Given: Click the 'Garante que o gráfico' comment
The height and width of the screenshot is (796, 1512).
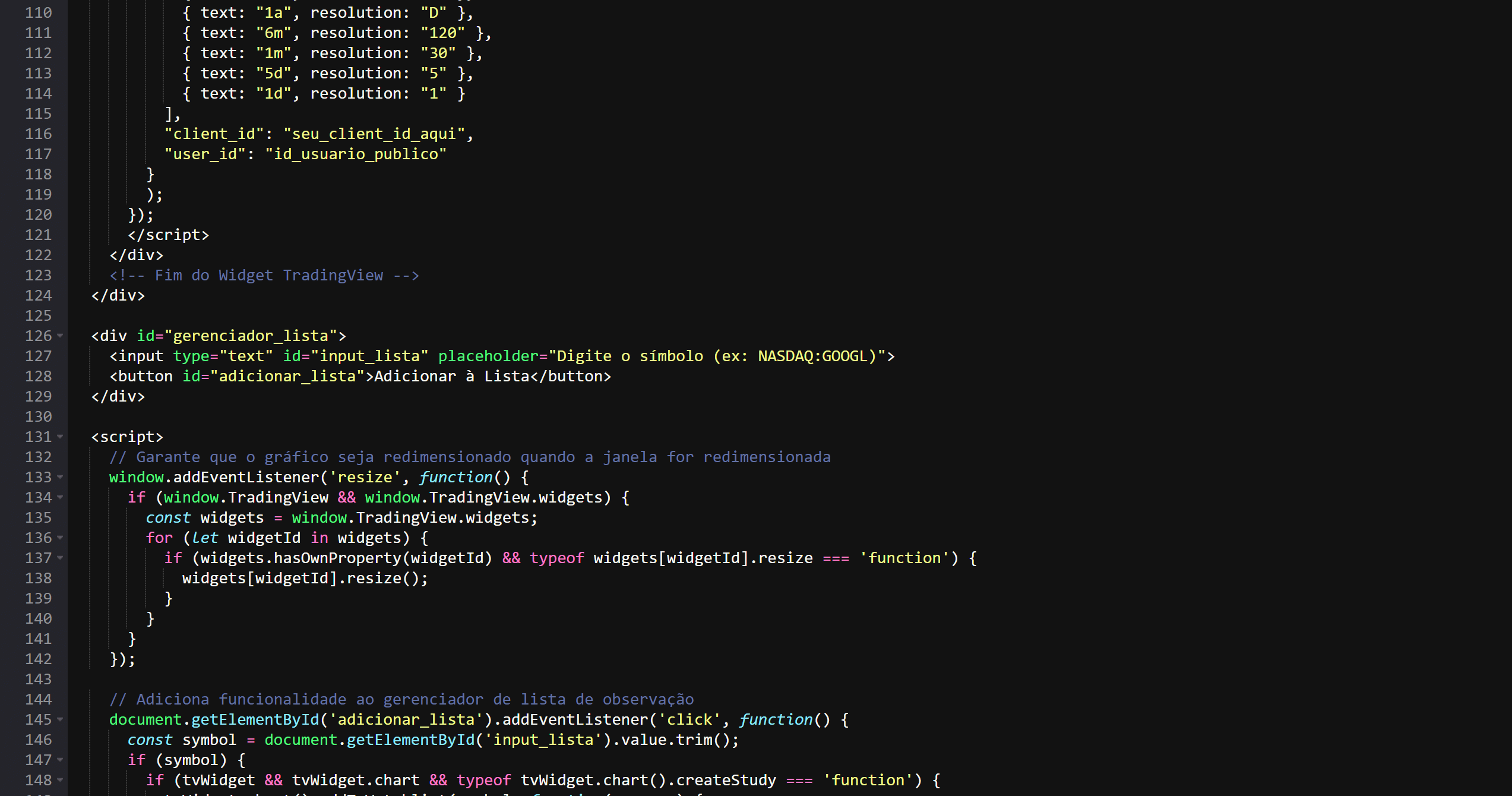Looking at the screenshot, I should pyautogui.click(x=470, y=457).
